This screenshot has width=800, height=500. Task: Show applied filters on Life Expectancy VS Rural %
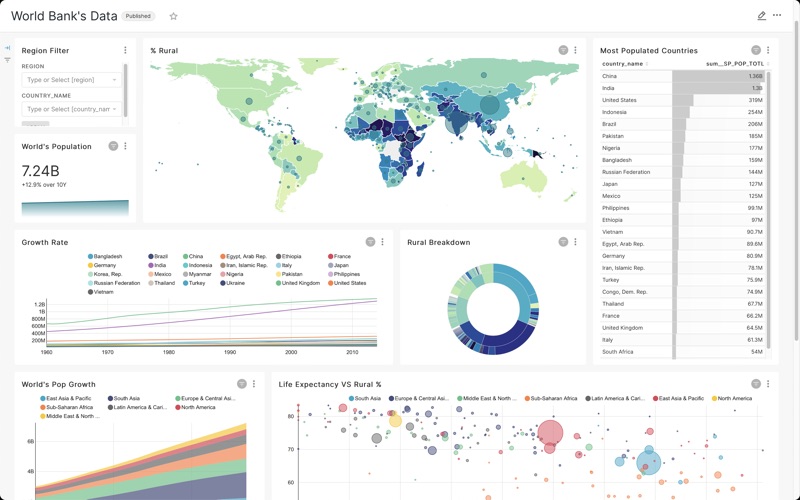756,384
